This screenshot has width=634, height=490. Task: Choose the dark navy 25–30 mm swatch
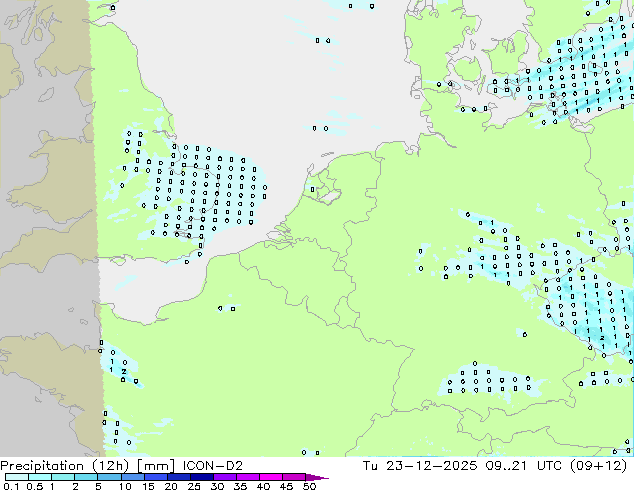pos(201,477)
